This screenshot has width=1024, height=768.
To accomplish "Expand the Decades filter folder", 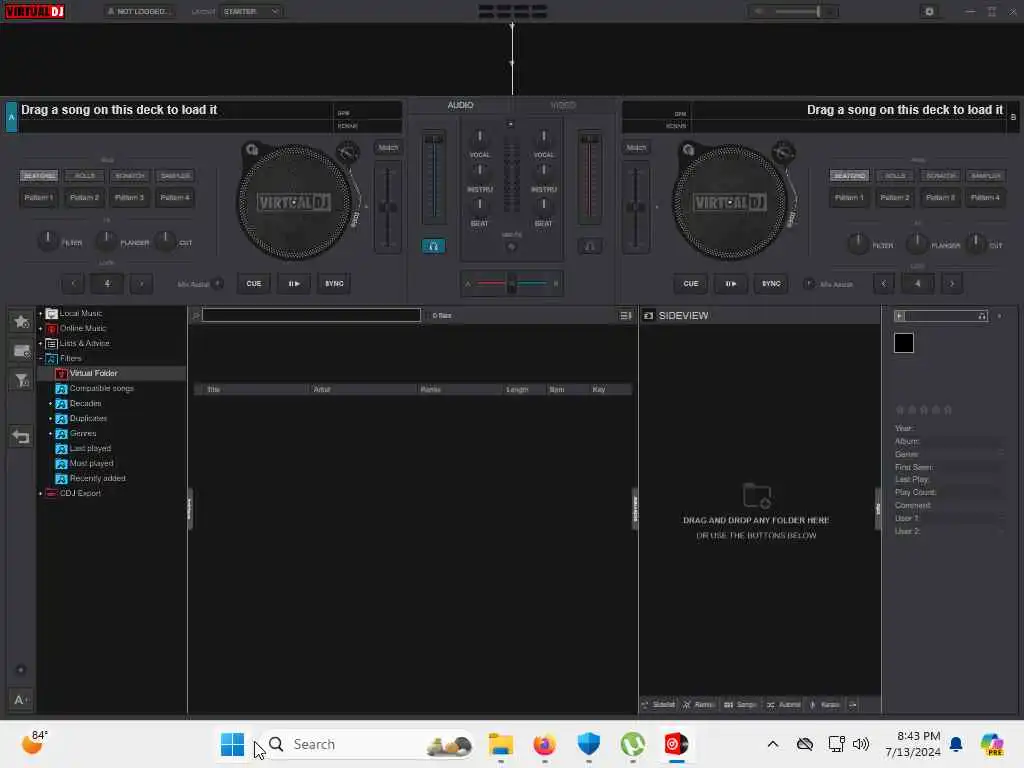I will 50,404.
